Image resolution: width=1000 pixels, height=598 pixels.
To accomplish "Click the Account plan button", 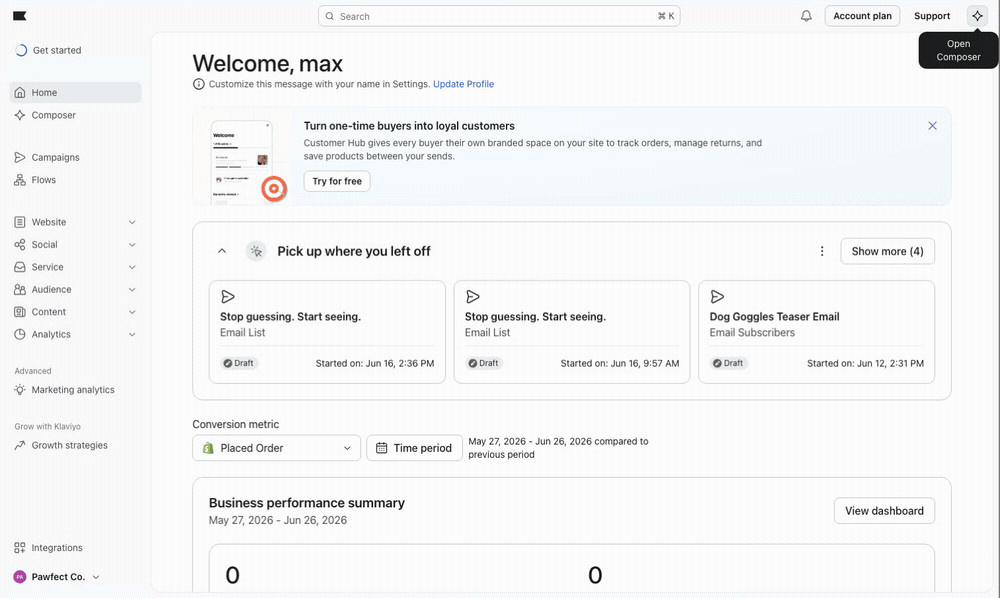I will pyautogui.click(x=862, y=16).
